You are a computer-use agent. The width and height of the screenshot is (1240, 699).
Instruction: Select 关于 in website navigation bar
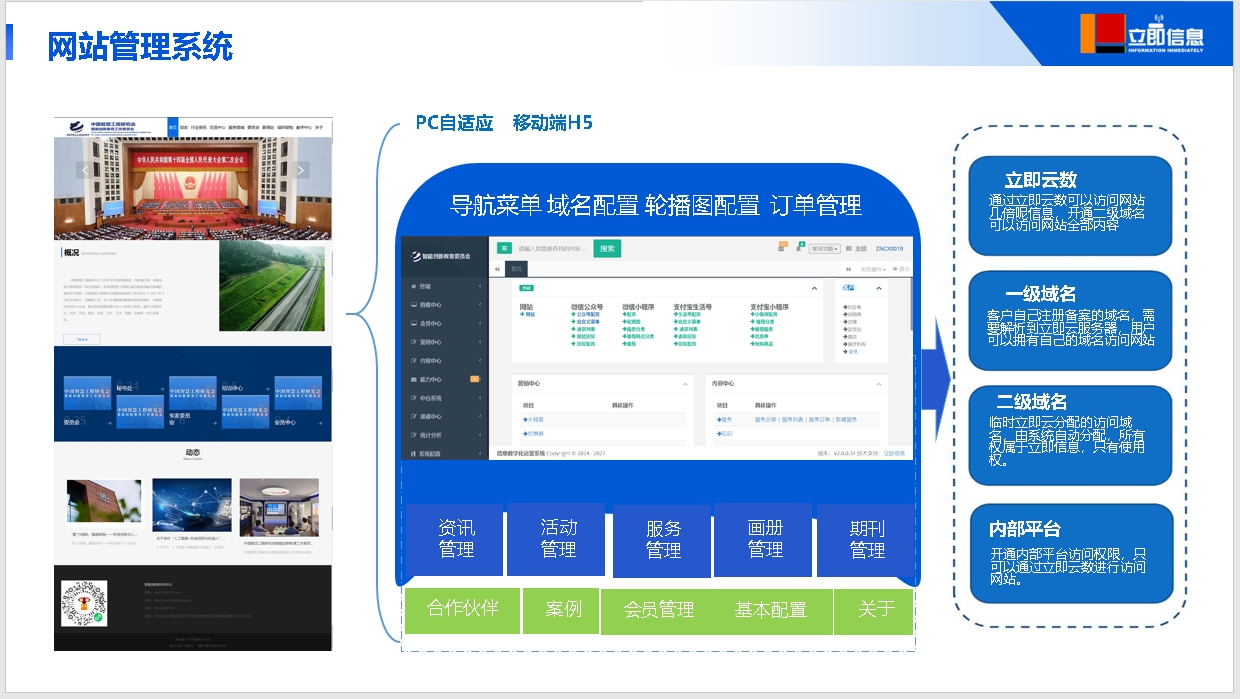[319, 127]
